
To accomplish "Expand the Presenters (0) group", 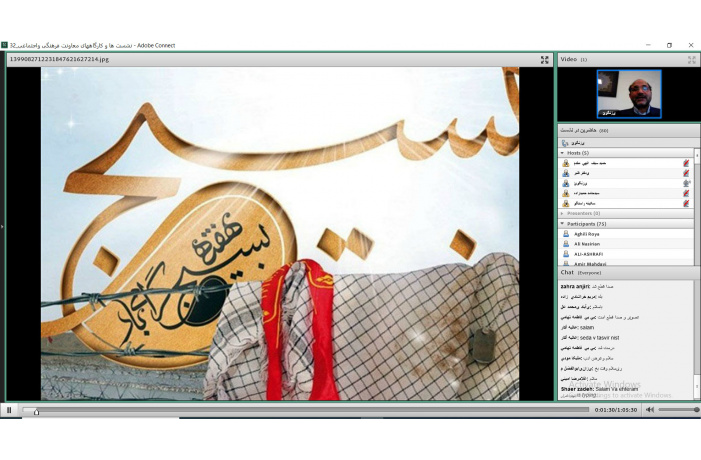I will (x=562, y=214).
